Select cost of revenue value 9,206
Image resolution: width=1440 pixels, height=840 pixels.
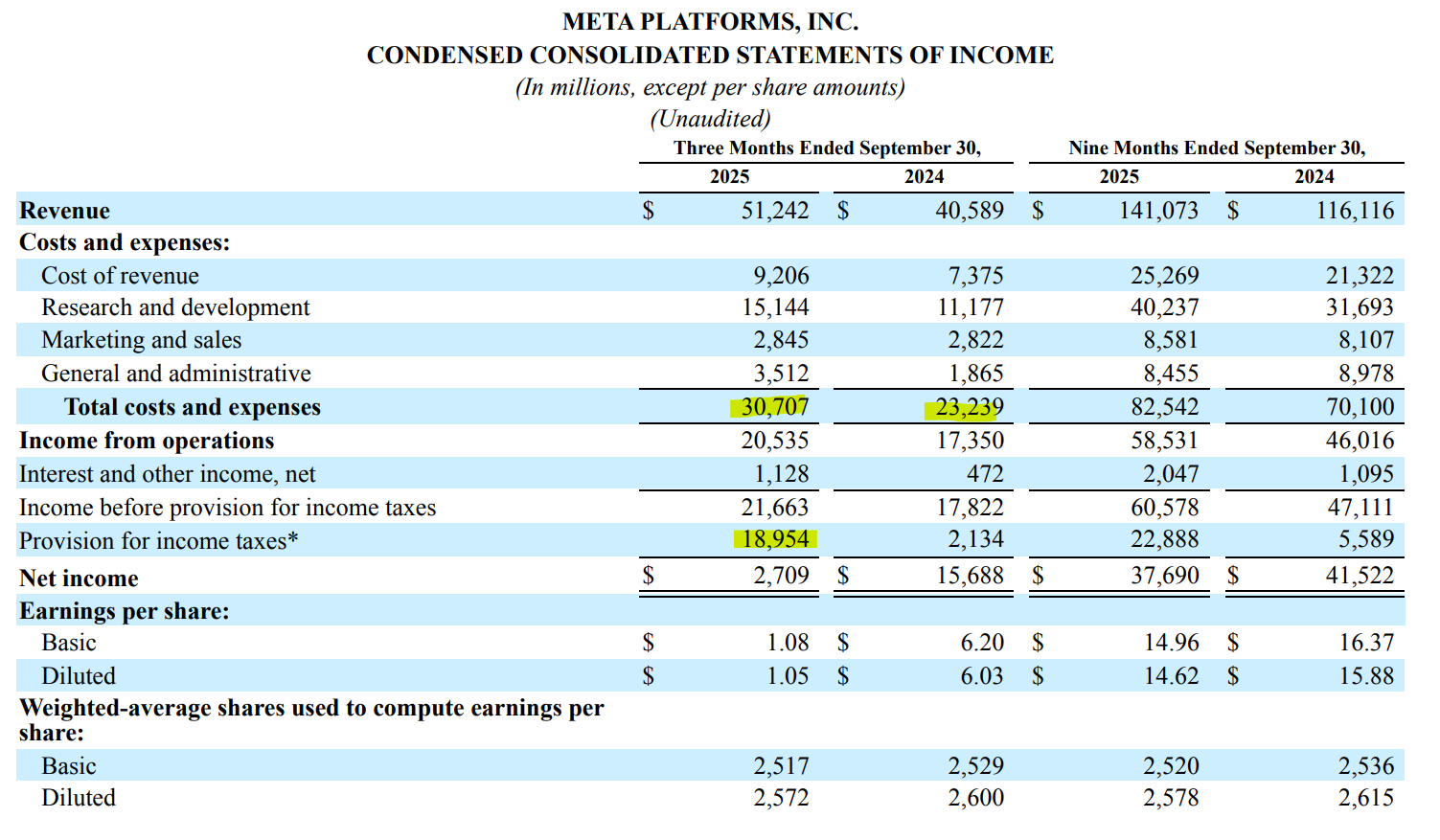[781, 276]
